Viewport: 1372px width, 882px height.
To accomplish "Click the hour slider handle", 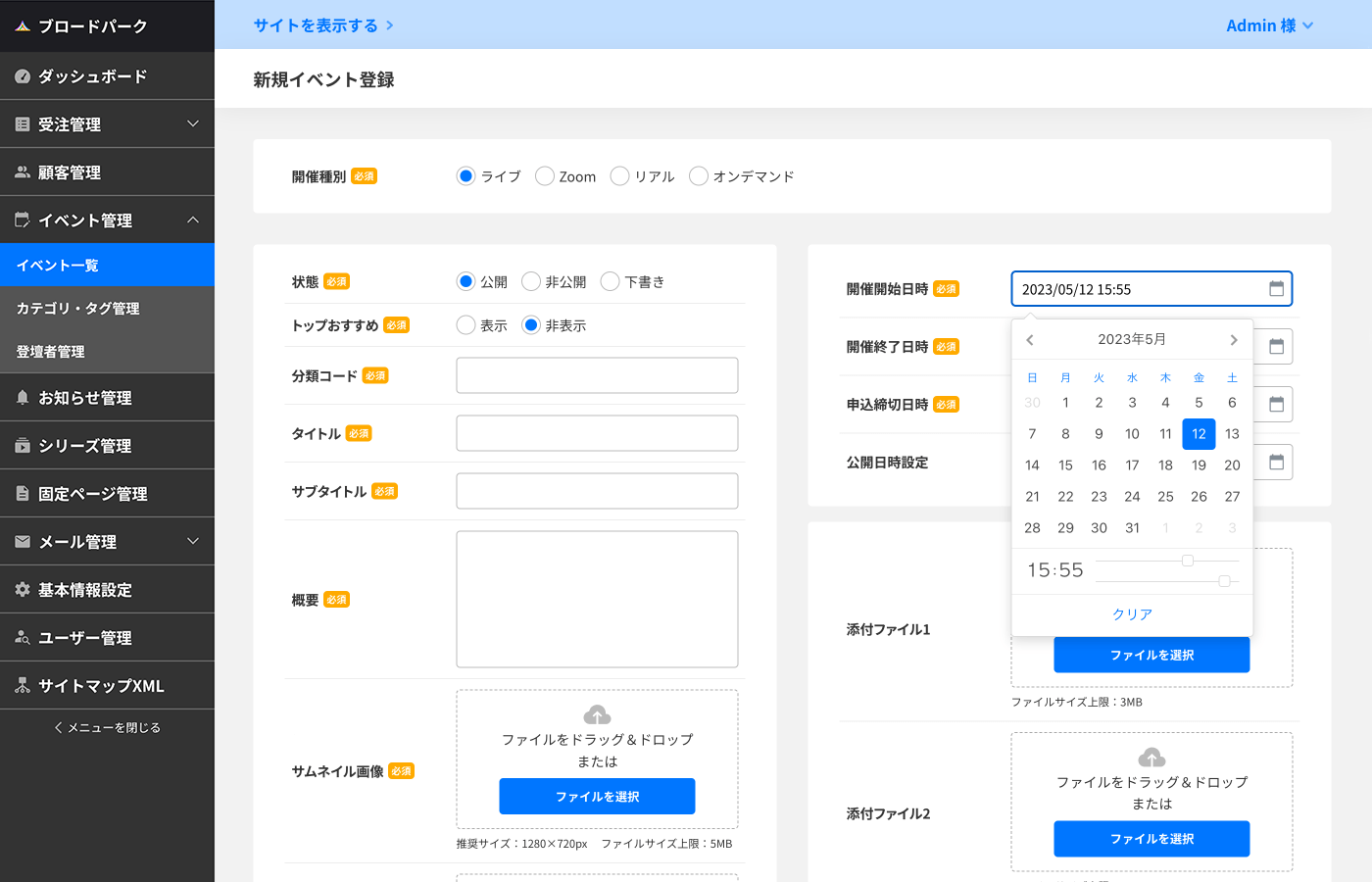I will tap(1188, 561).
